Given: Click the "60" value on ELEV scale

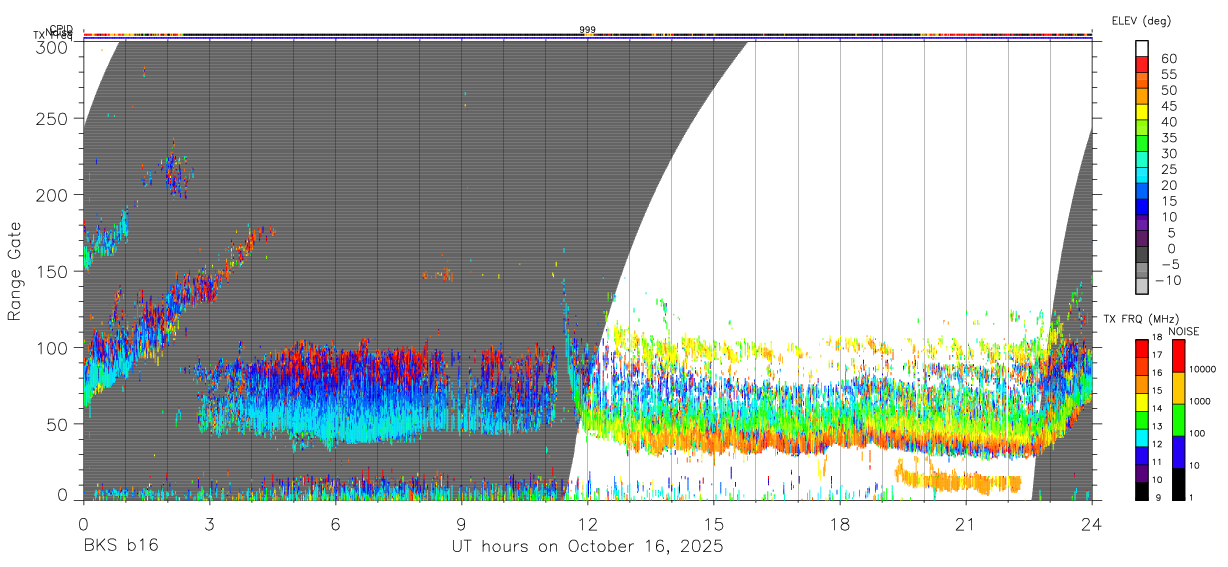Looking at the screenshot, I should point(1168,58).
